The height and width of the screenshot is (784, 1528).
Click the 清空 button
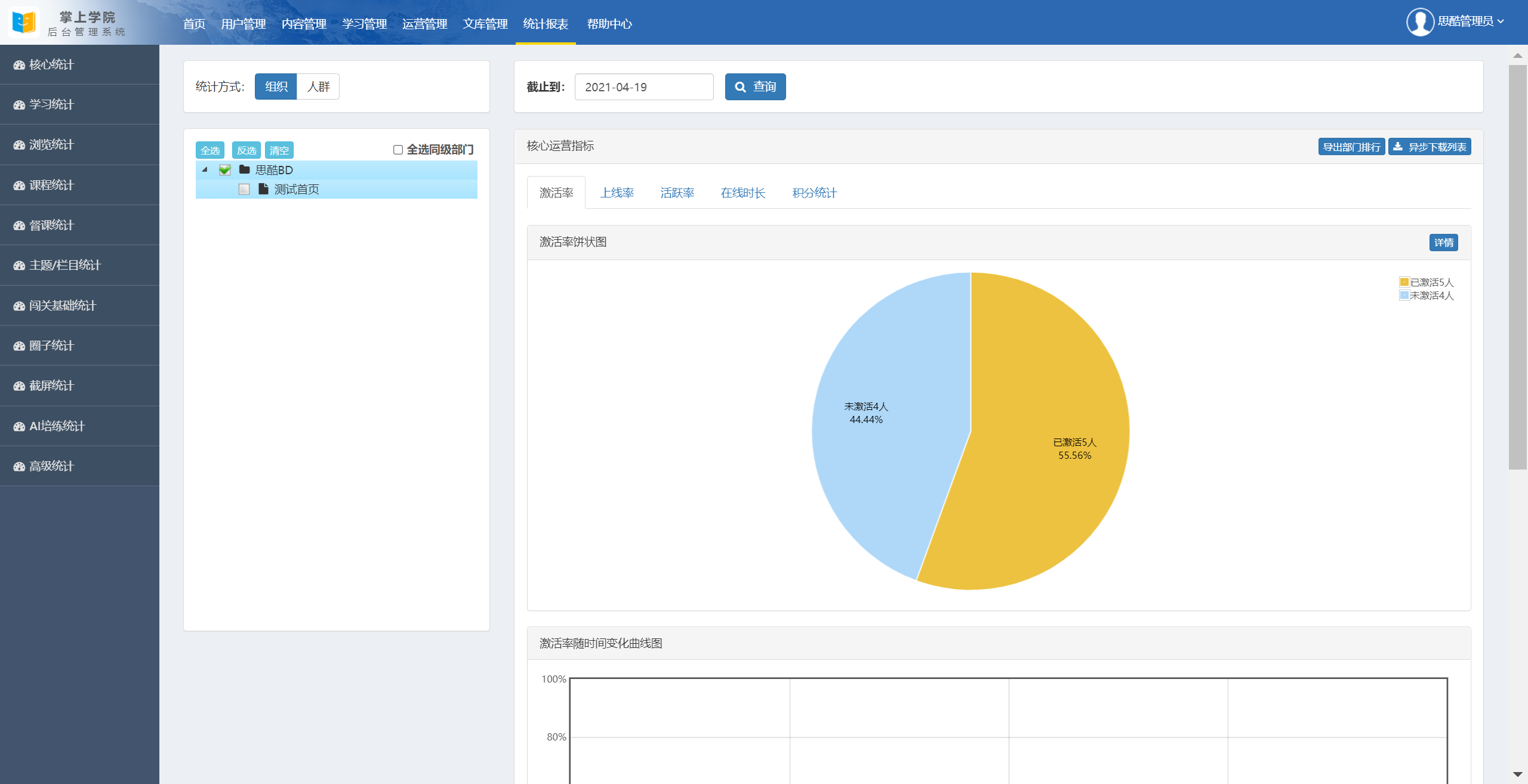pos(279,150)
